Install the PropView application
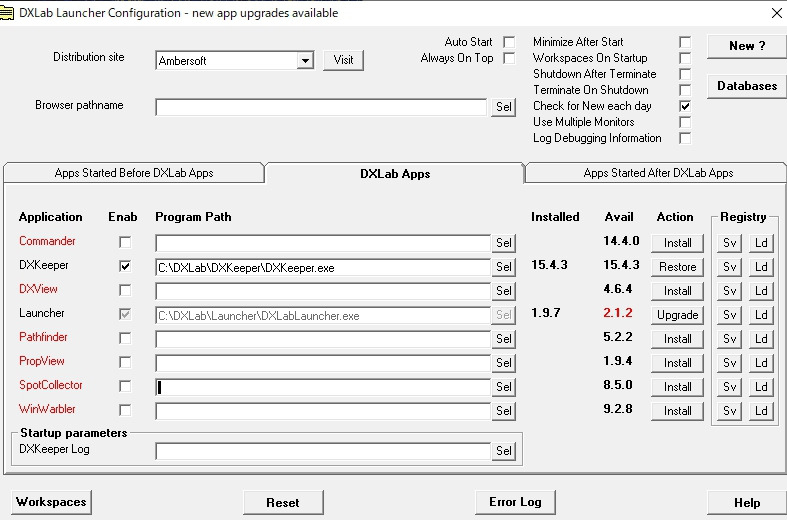 pos(677,363)
